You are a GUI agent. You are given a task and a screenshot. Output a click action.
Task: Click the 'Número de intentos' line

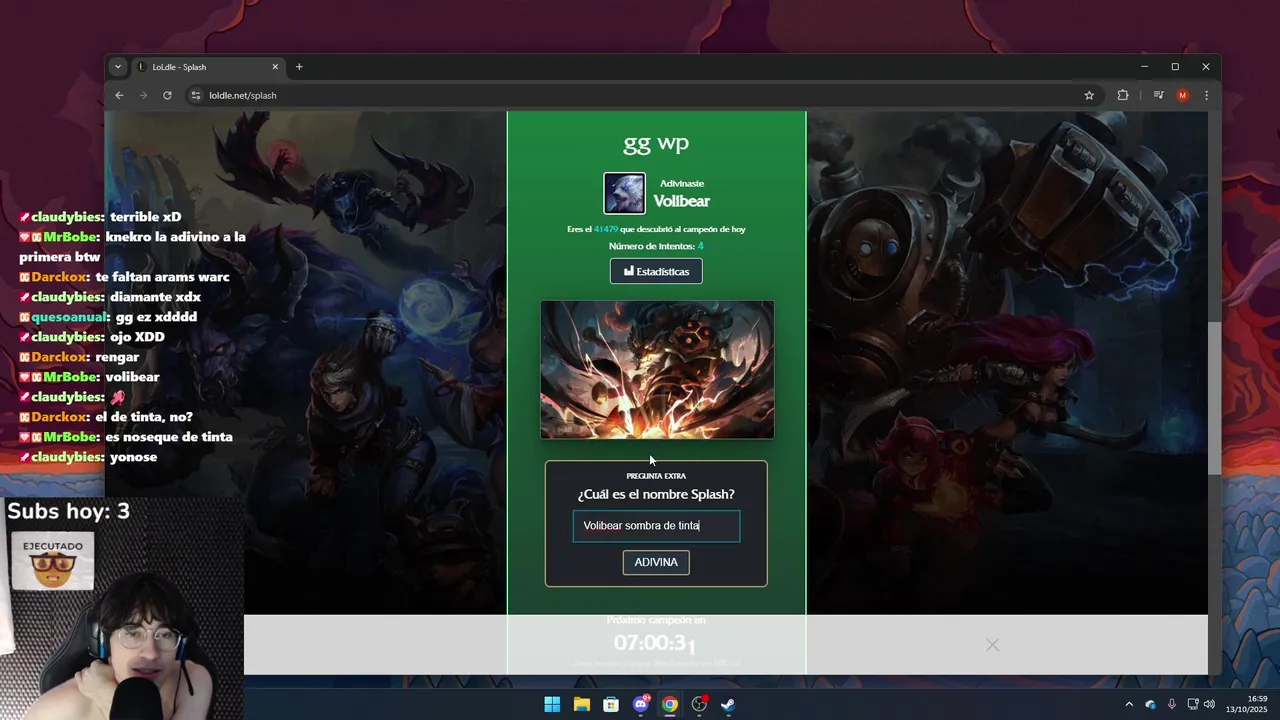click(x=656, y=246)
